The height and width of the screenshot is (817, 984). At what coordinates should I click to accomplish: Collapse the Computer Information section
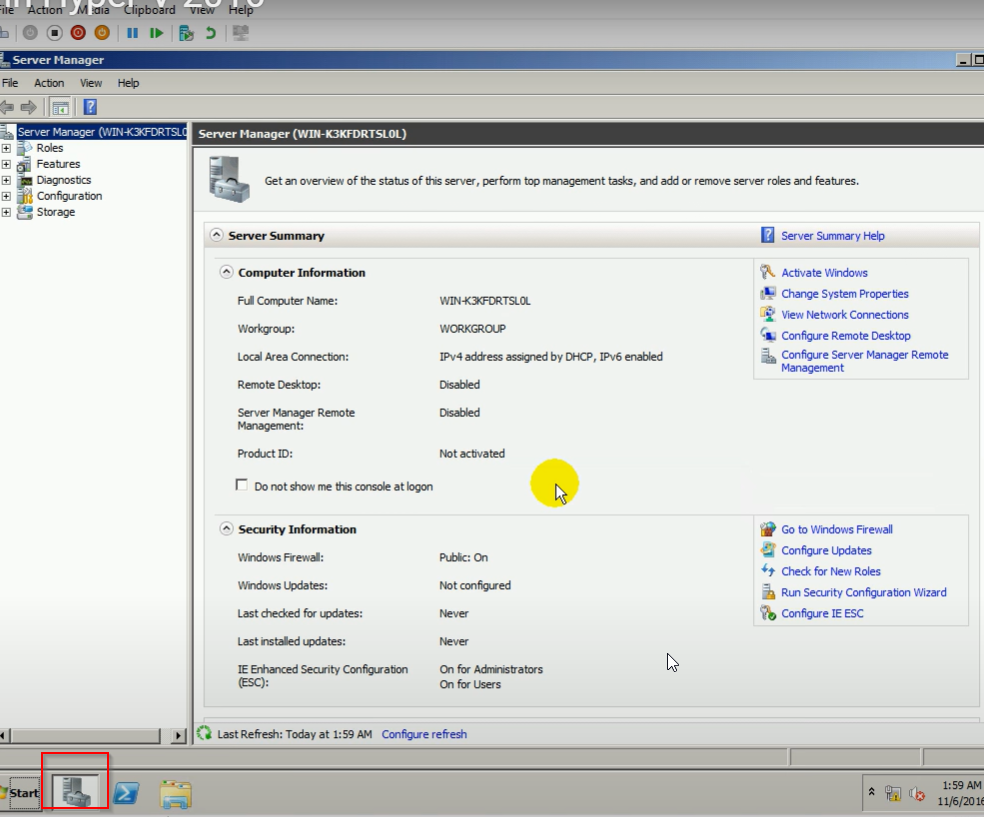click(226, 272)
